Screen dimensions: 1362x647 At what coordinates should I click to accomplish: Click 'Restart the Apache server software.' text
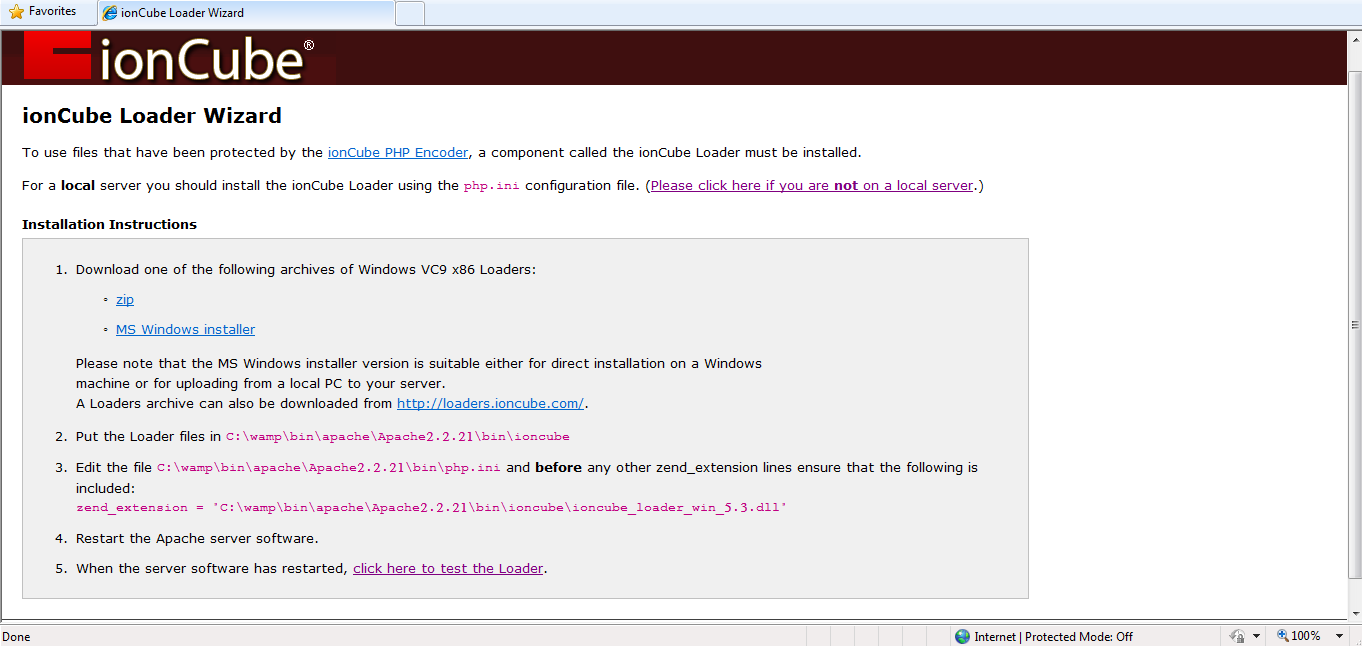tap(197, 539)
